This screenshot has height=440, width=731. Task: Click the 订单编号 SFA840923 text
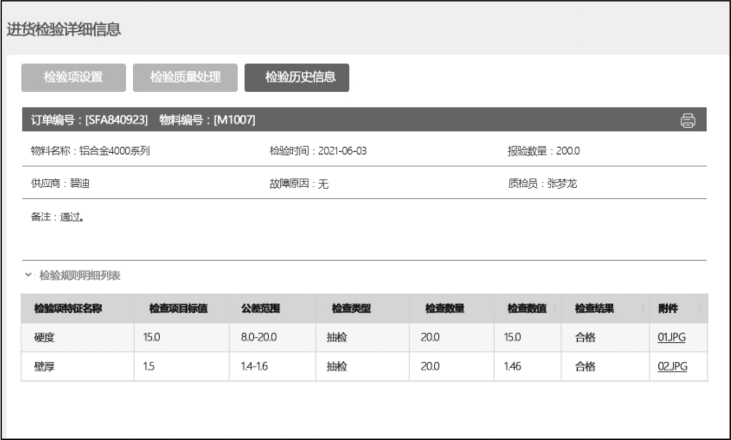(89, 120)
